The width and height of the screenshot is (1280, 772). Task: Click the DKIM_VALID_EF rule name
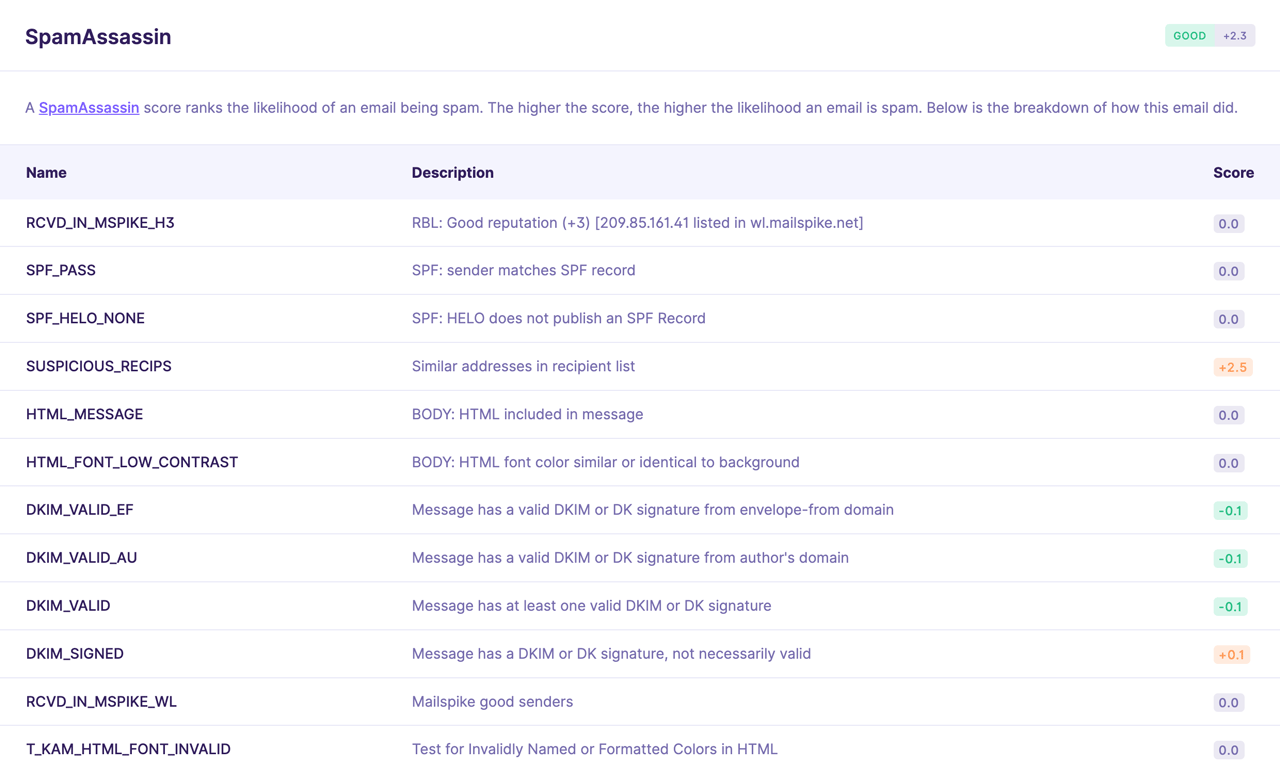[x=80, y=509]
